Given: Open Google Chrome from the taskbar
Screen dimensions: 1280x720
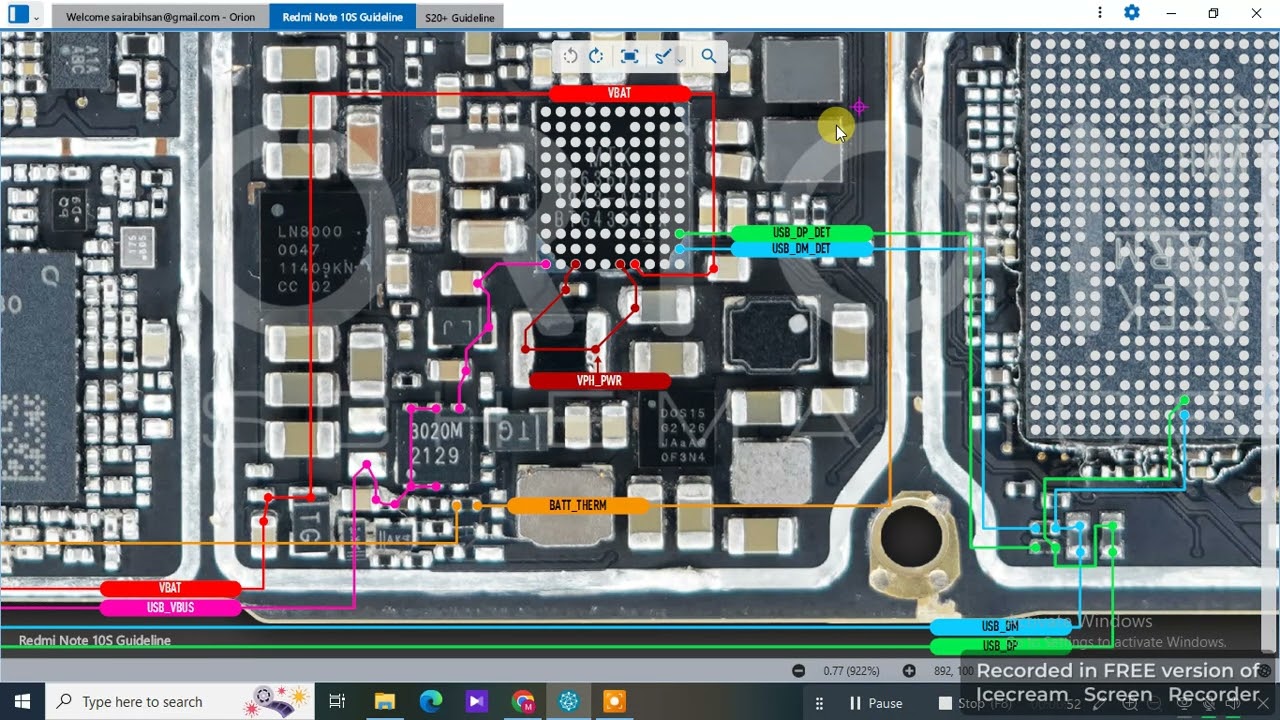Looking at the screenshot, I should coord(523,702).
